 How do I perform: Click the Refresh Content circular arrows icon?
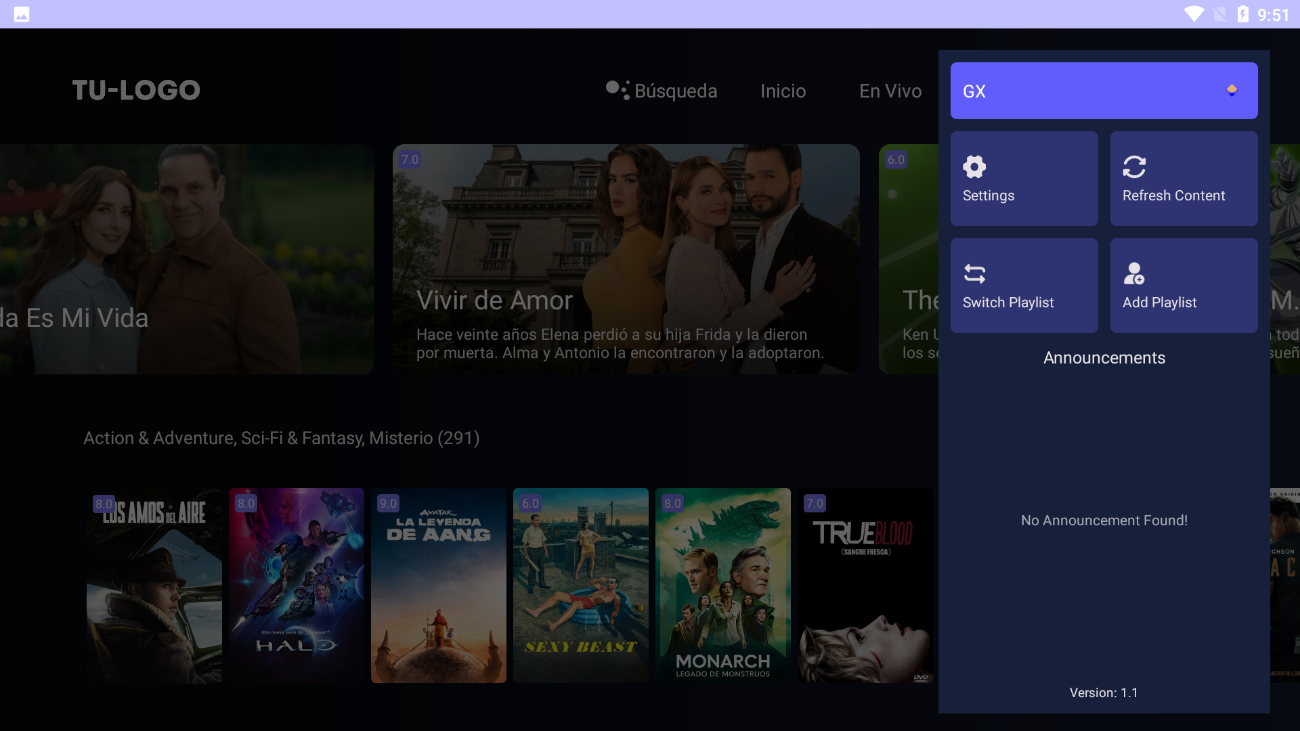pyautogui.click(x=1134, y=167)
